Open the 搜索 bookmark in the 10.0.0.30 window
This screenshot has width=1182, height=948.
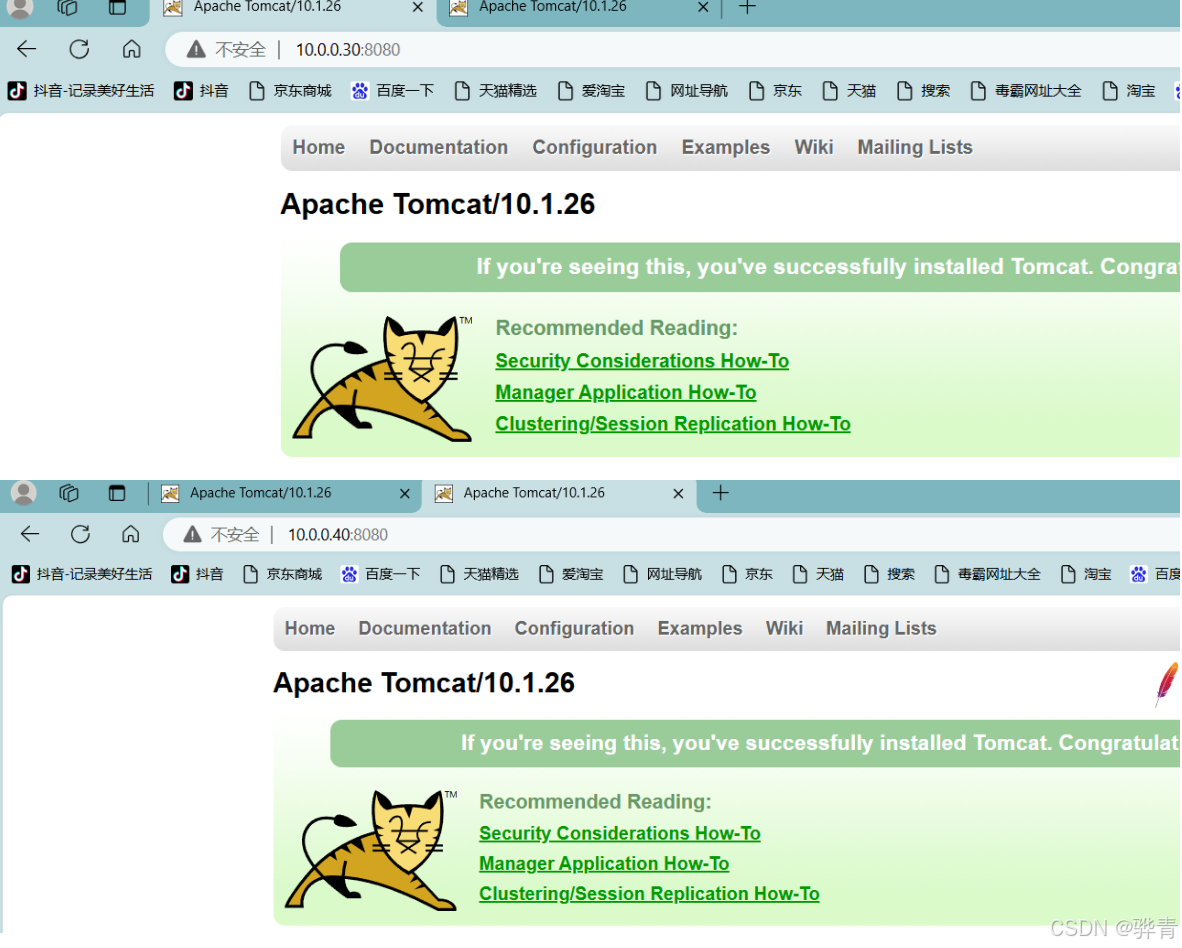923,91
